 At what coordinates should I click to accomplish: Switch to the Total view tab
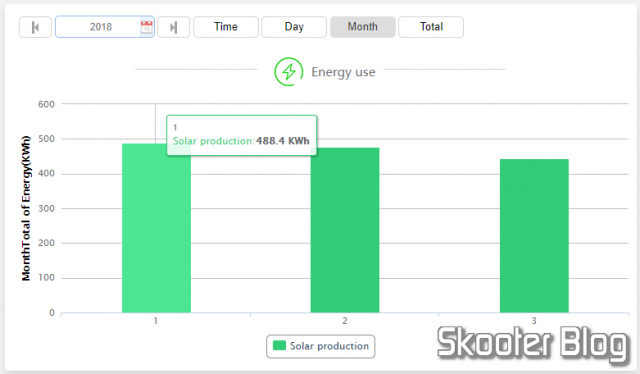[x=431, y=27]
